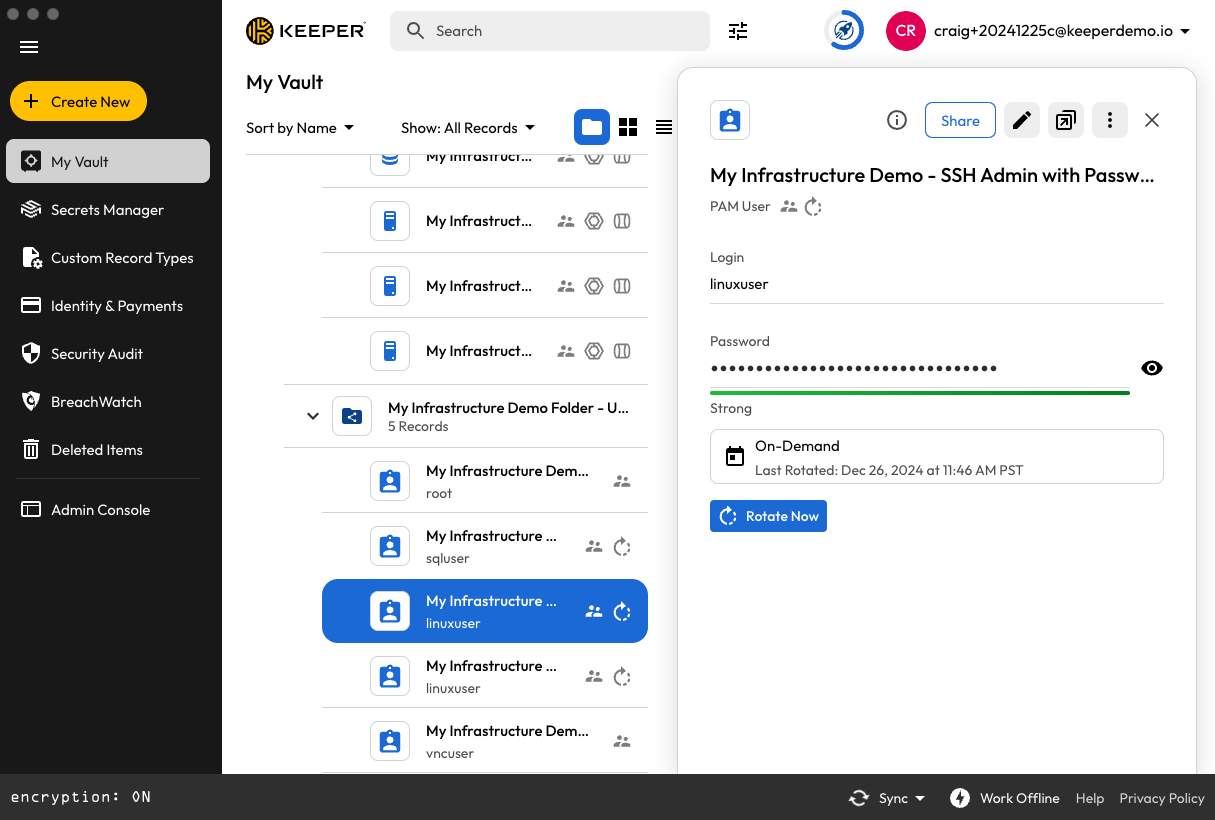Open the rocket onboarding progress icon
The width and height of the screenshot is (1215, 820).
tap(844, 31)
